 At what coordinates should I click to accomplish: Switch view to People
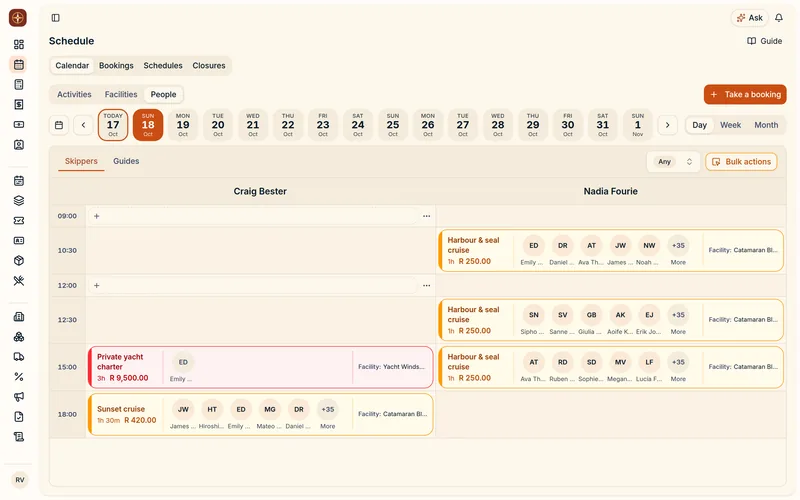163,94
